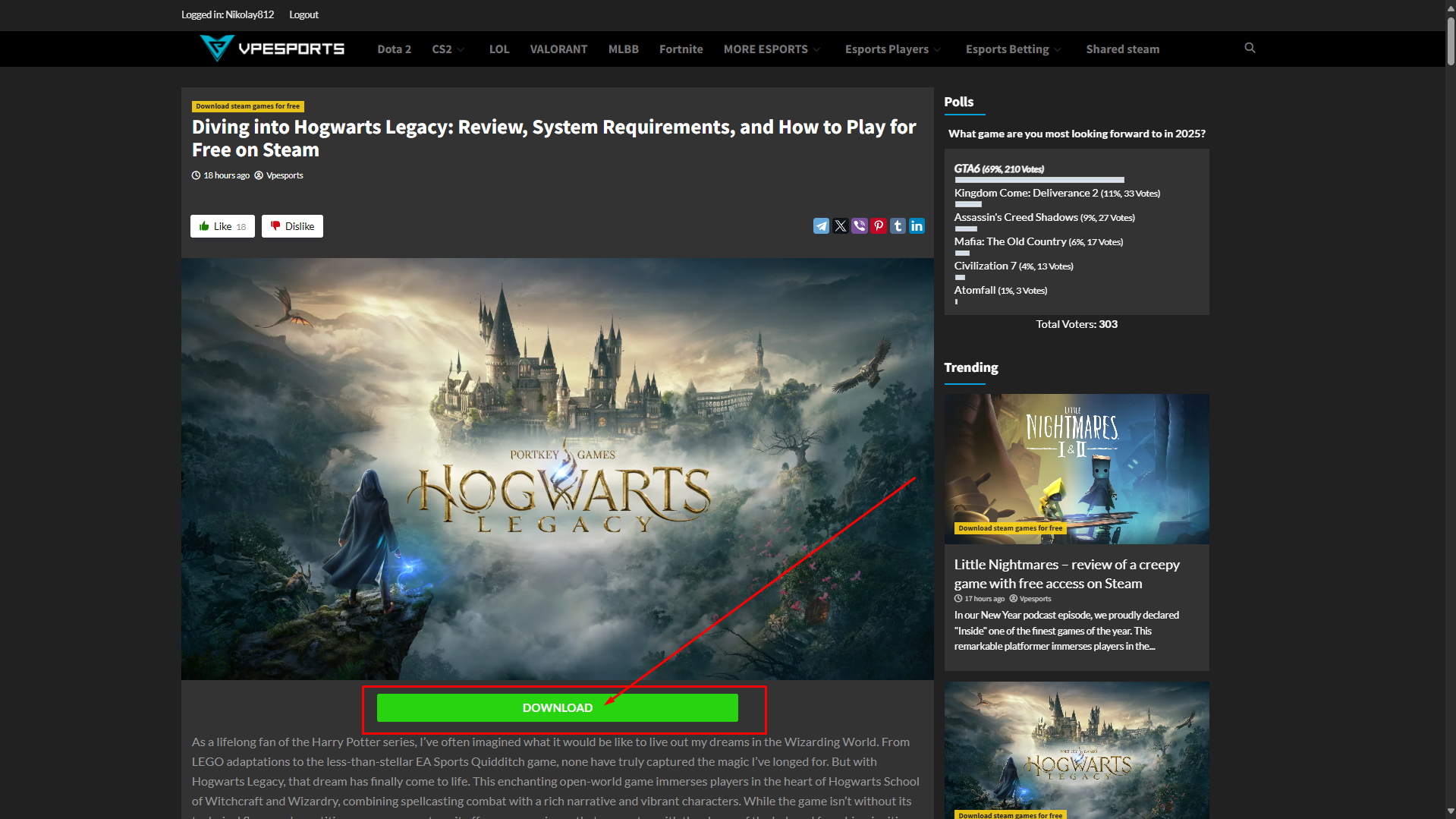
Task: Click the Assassin's Creed Shadows poll bar
Action: (965, 228)
